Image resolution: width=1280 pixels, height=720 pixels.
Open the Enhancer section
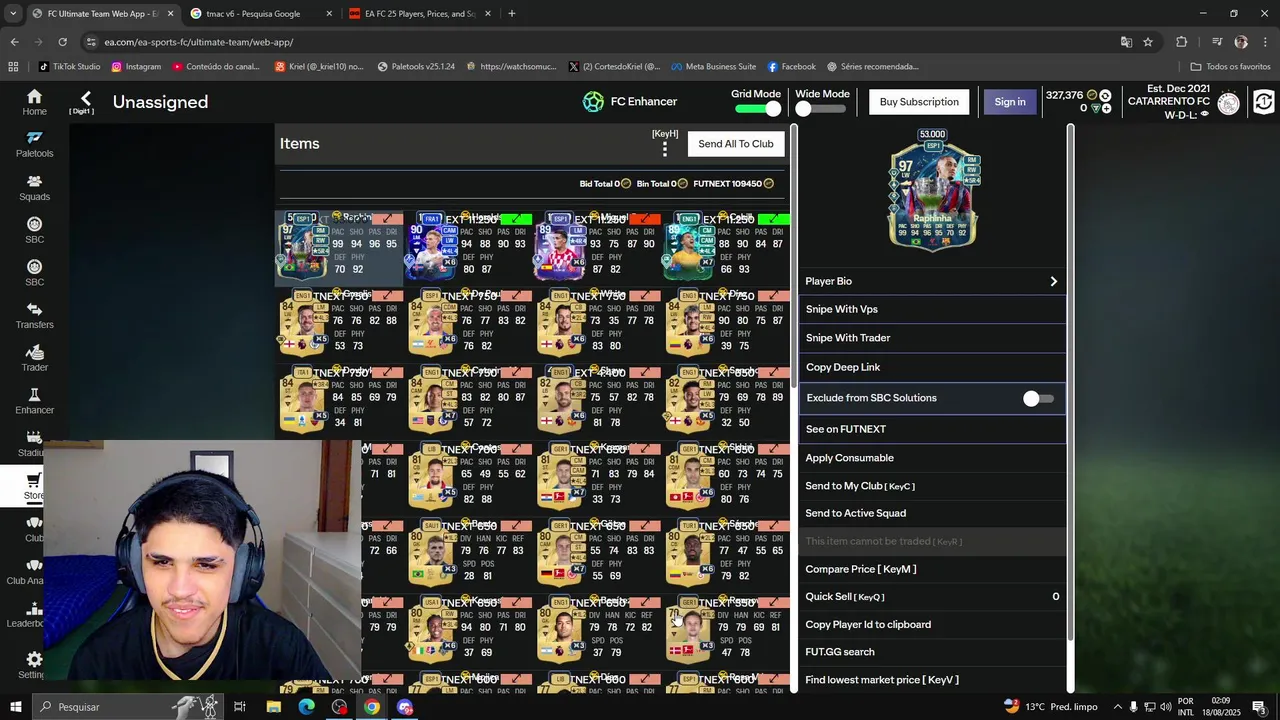pos(34,401)
